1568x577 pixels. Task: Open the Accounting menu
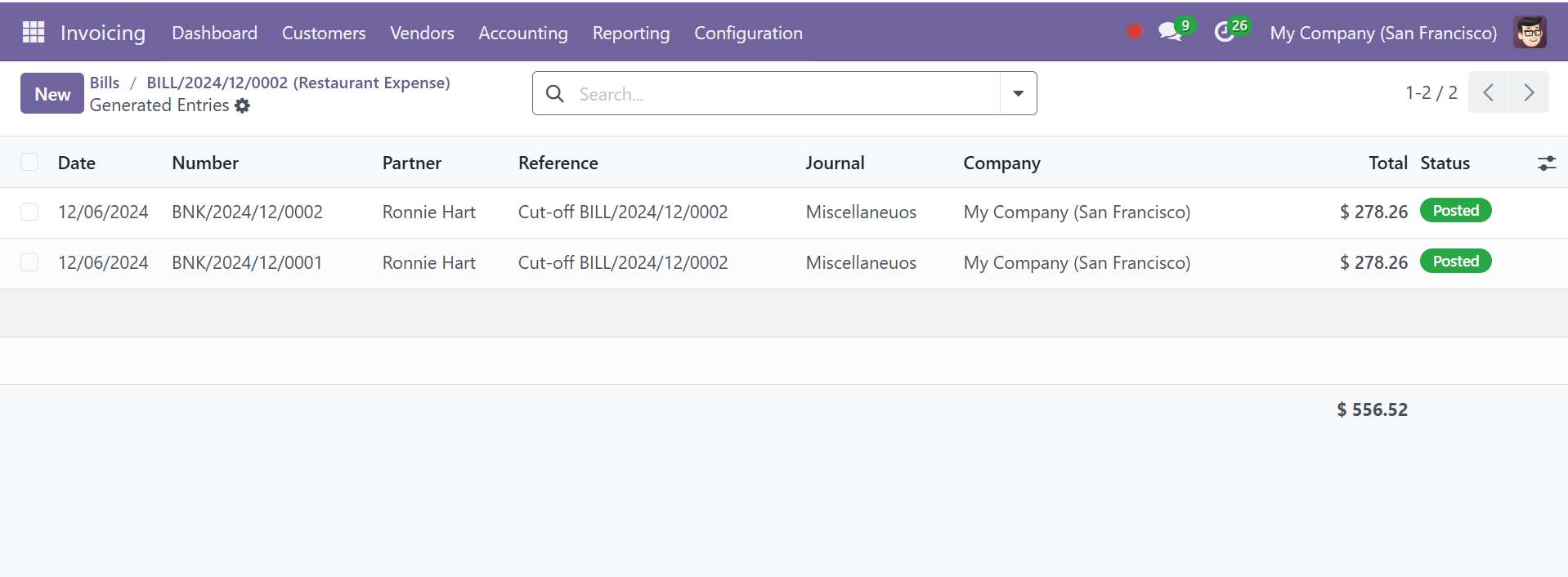523,33
